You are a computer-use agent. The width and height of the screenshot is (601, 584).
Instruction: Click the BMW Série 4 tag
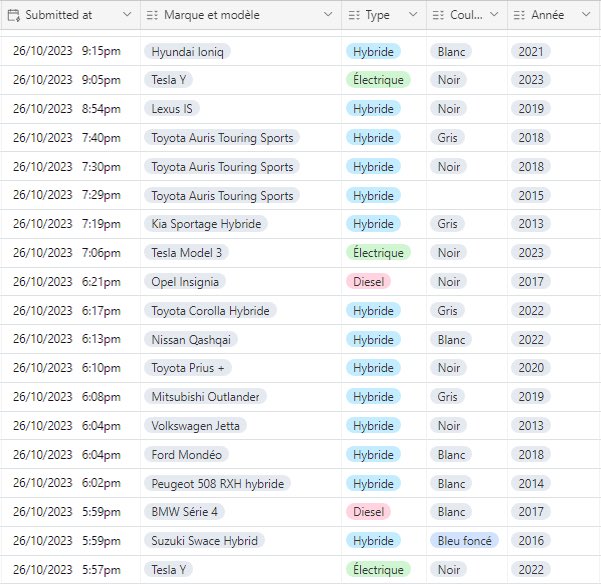click(184, 512)
